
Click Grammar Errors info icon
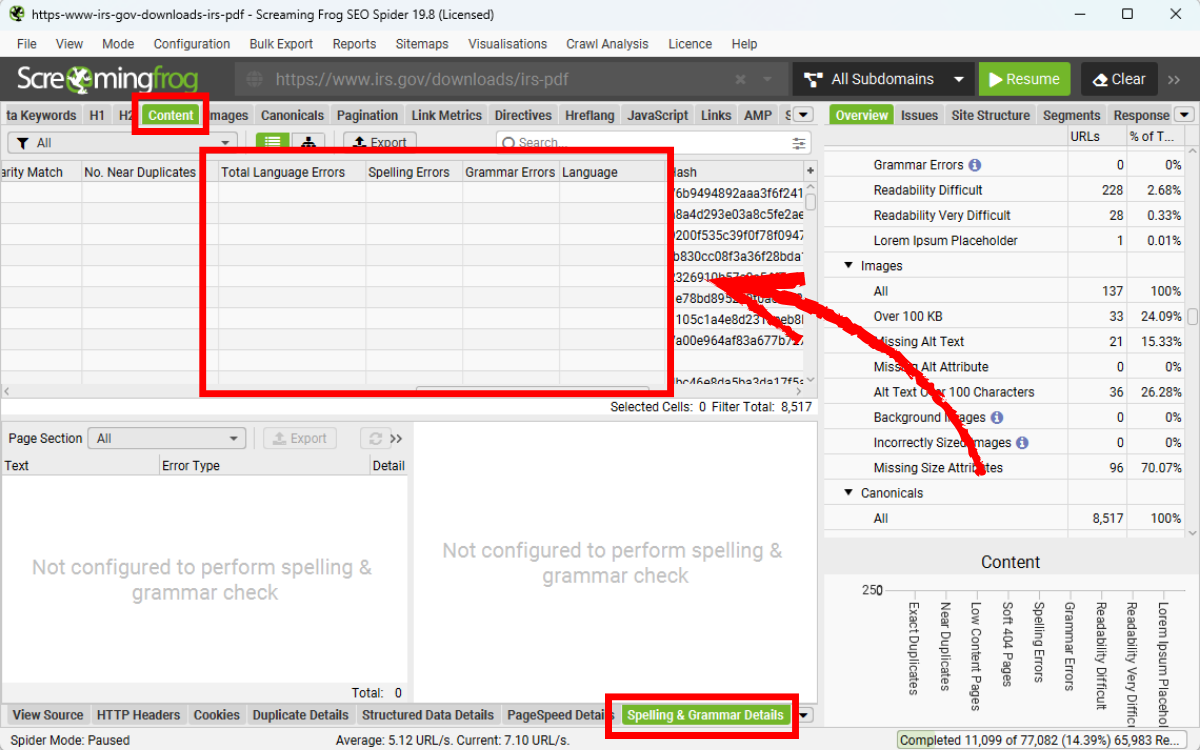click(975, 165)
